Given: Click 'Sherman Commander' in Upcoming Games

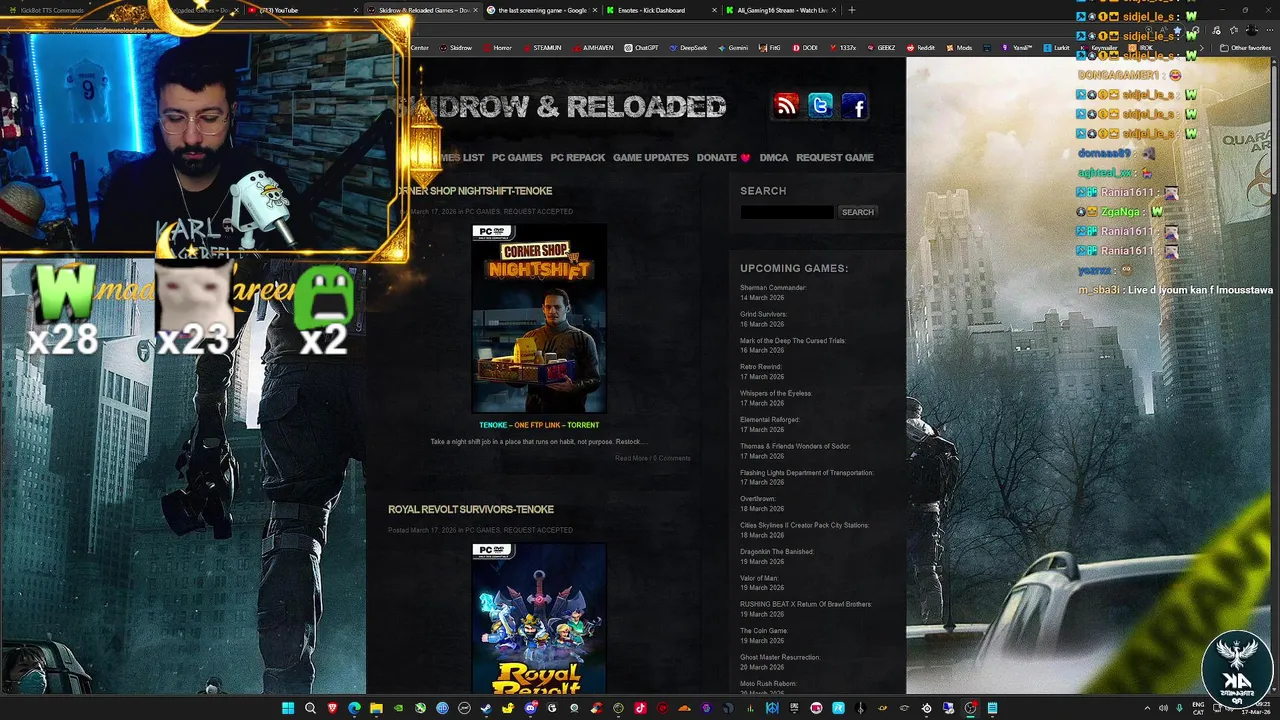Looking at the screenshot, I should (773, 288).
